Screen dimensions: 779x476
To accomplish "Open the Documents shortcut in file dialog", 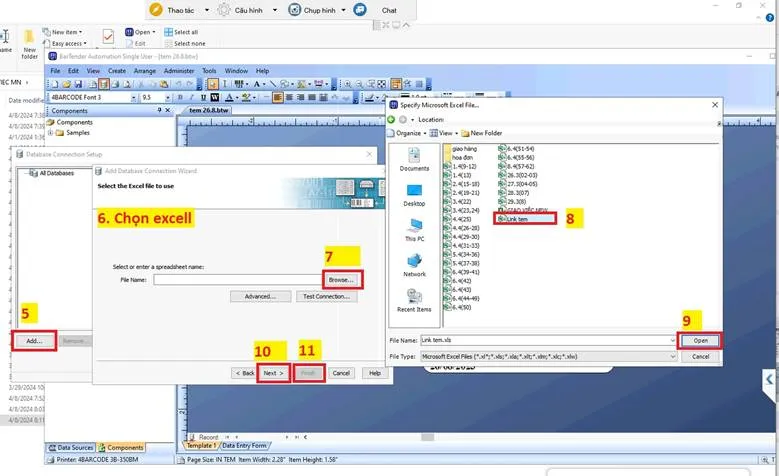I will (414, 157).
